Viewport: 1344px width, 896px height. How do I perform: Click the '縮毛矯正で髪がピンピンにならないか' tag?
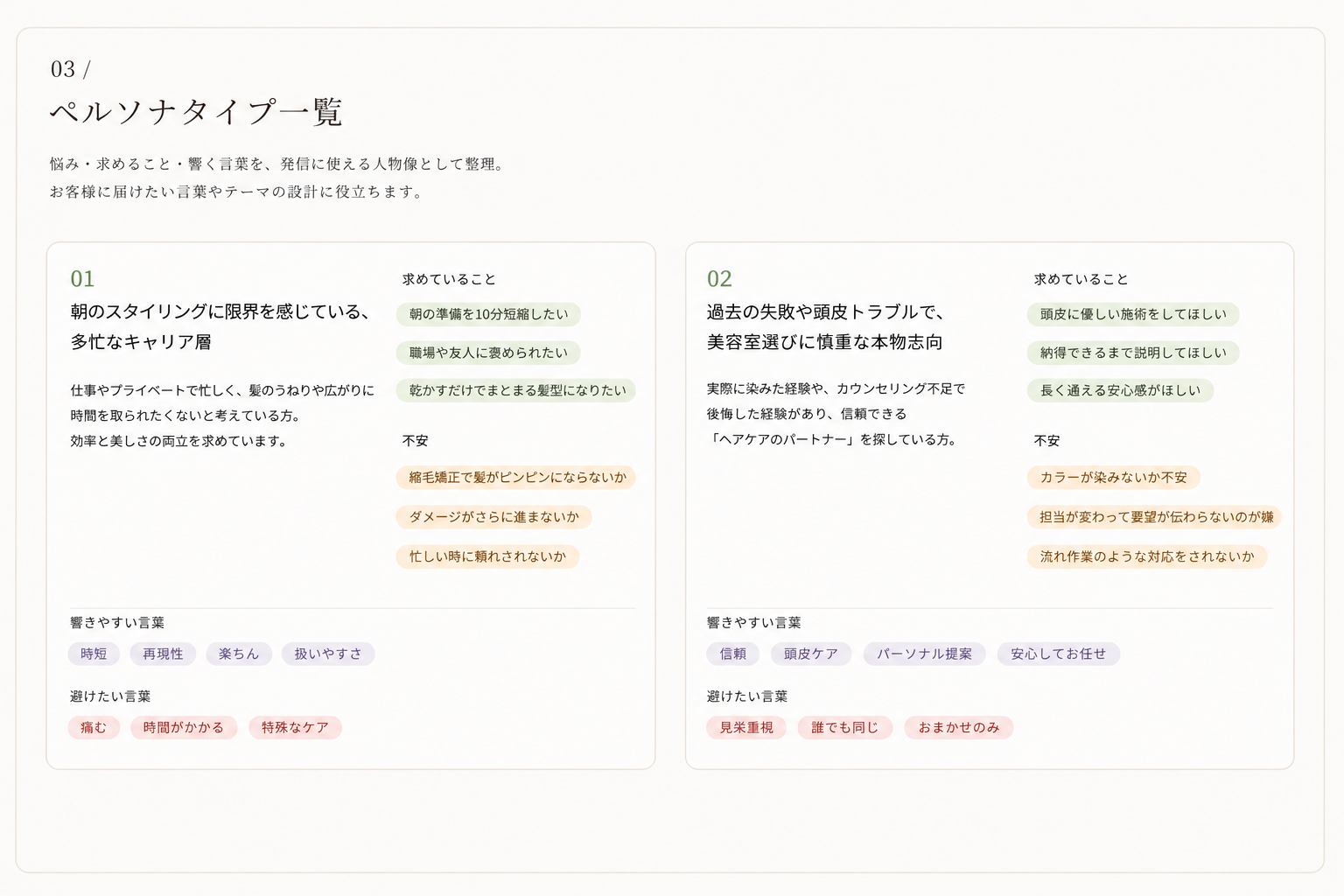pyautogui.click(x=516, y=477)
